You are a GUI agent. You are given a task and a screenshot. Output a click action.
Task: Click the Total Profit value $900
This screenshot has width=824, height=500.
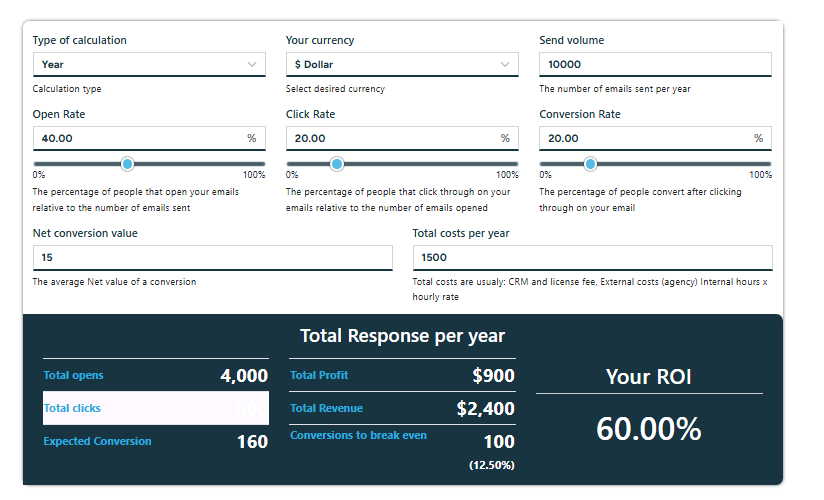tap(493, 376)
